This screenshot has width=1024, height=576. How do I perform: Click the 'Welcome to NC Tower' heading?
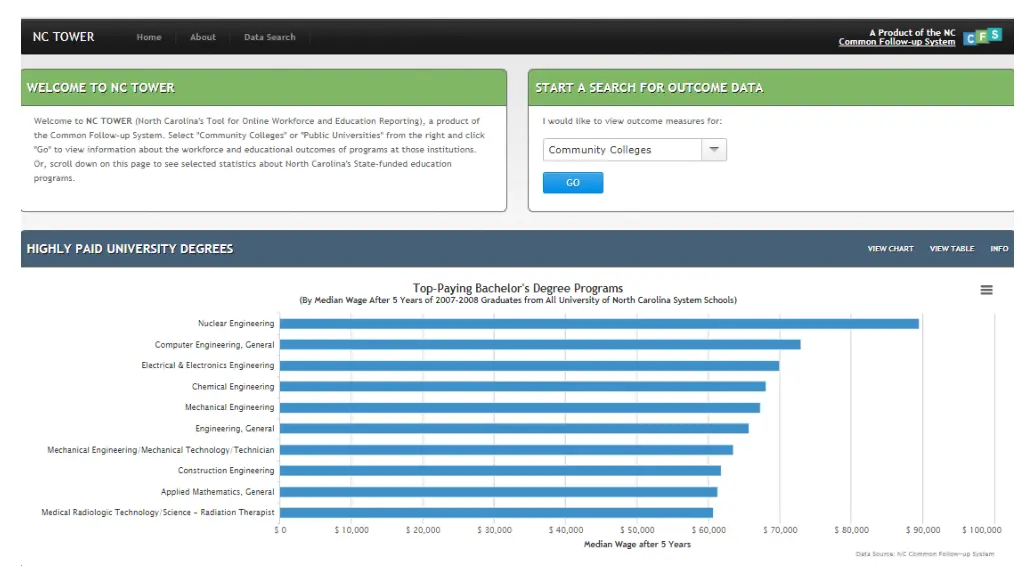point(101,88)
